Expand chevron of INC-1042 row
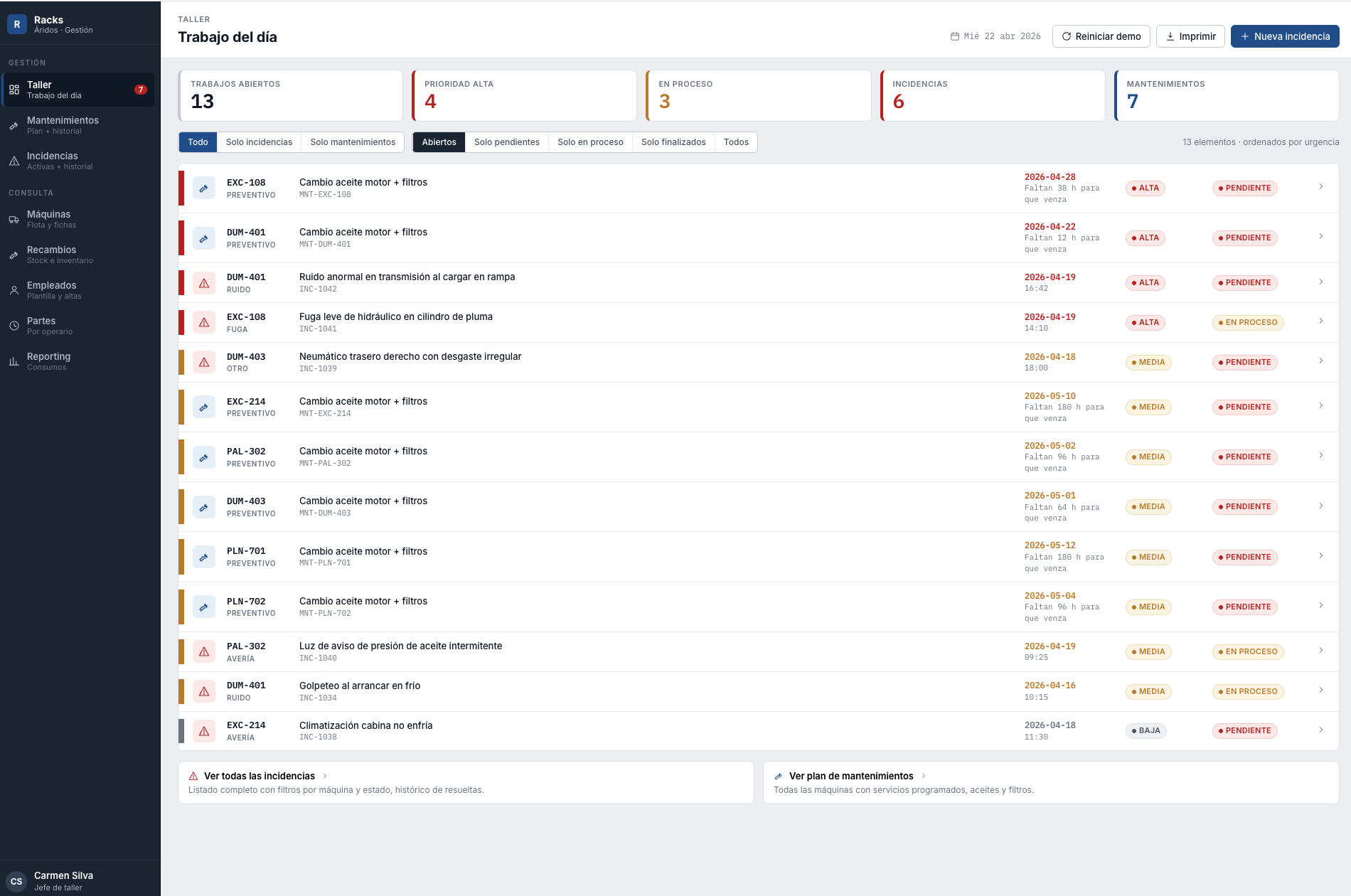The height and width of the screenshot is (896, 1351). tap(1320, 282)
